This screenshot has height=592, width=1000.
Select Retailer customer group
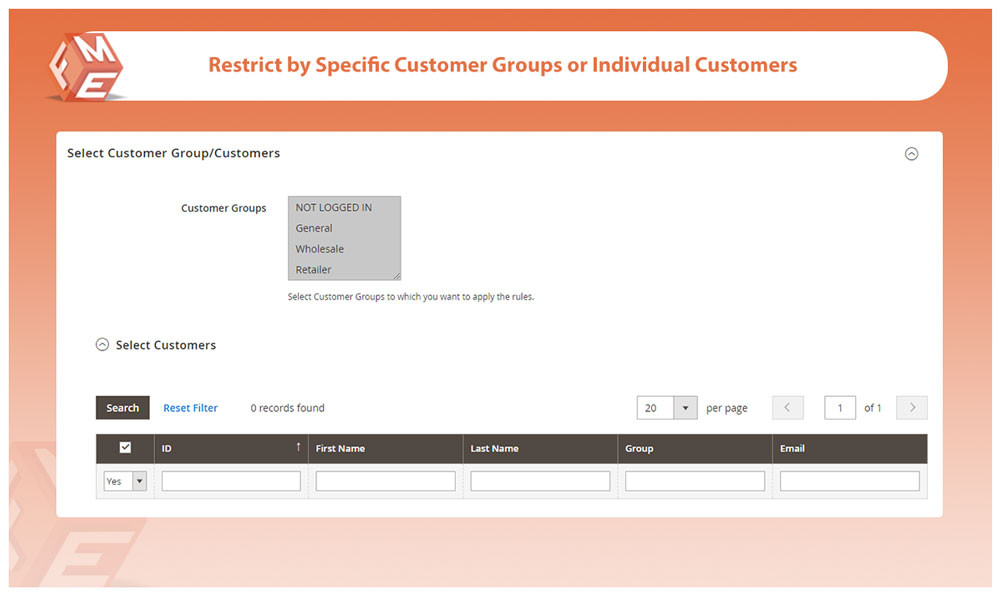(x=313, y=270)
